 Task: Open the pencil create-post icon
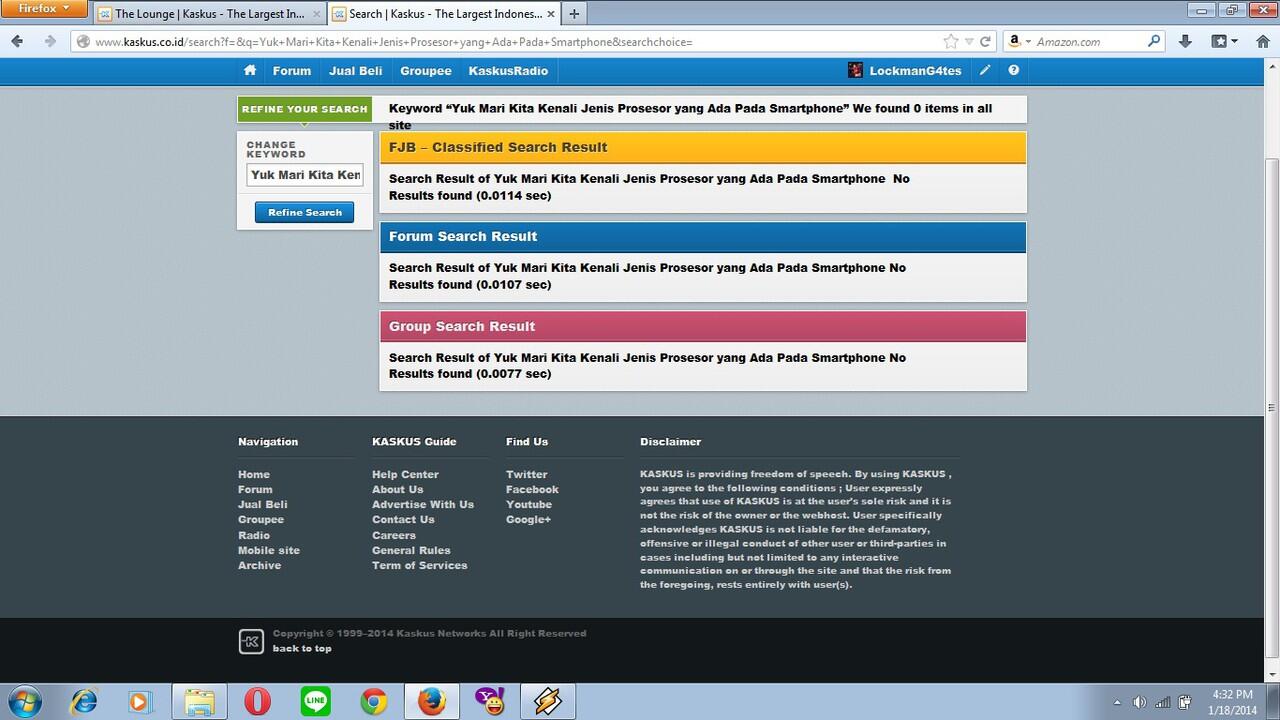985,70
